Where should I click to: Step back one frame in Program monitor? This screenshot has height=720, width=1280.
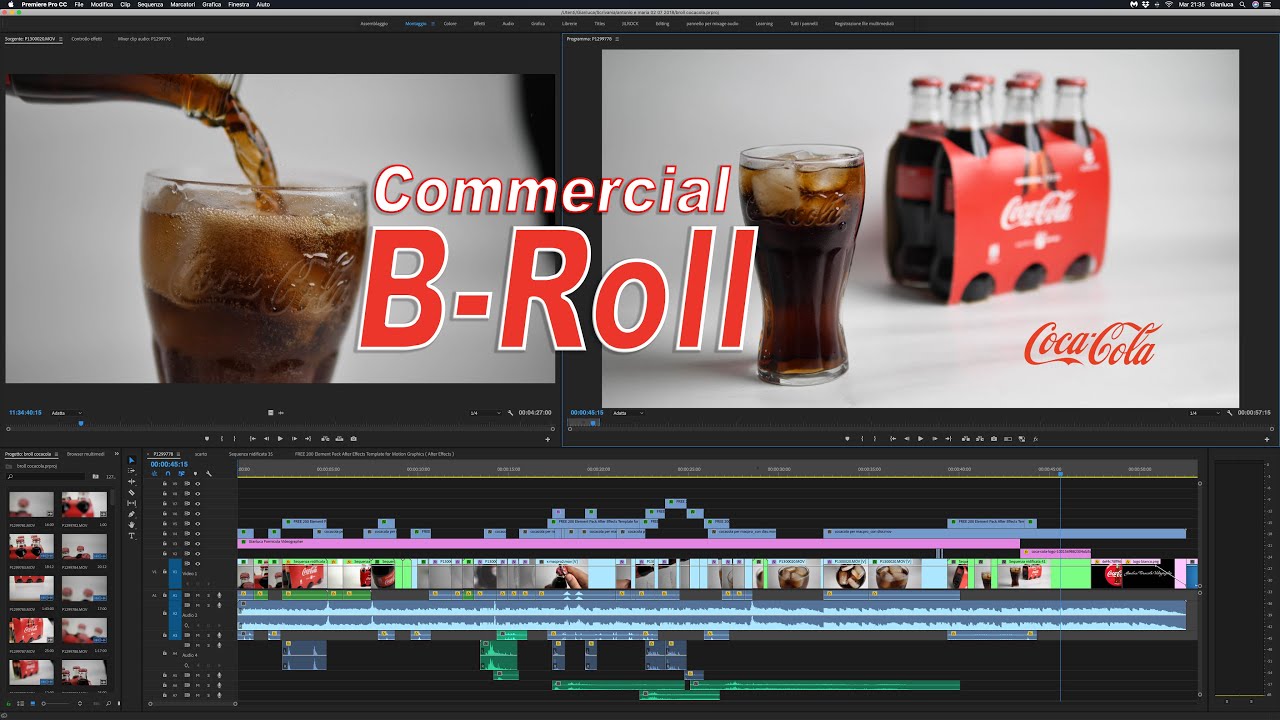point(906,438)
